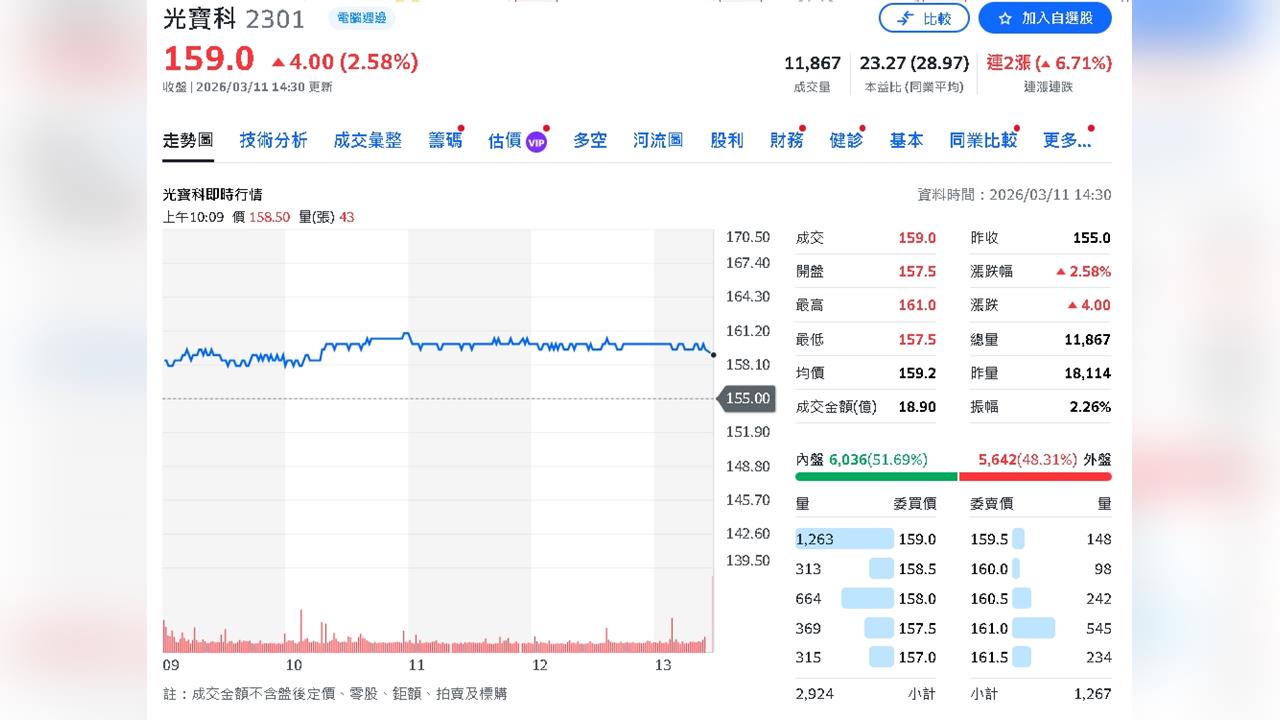Select the 股利 tab
This screenshot has width=1280, height=720.
(726, 140)
